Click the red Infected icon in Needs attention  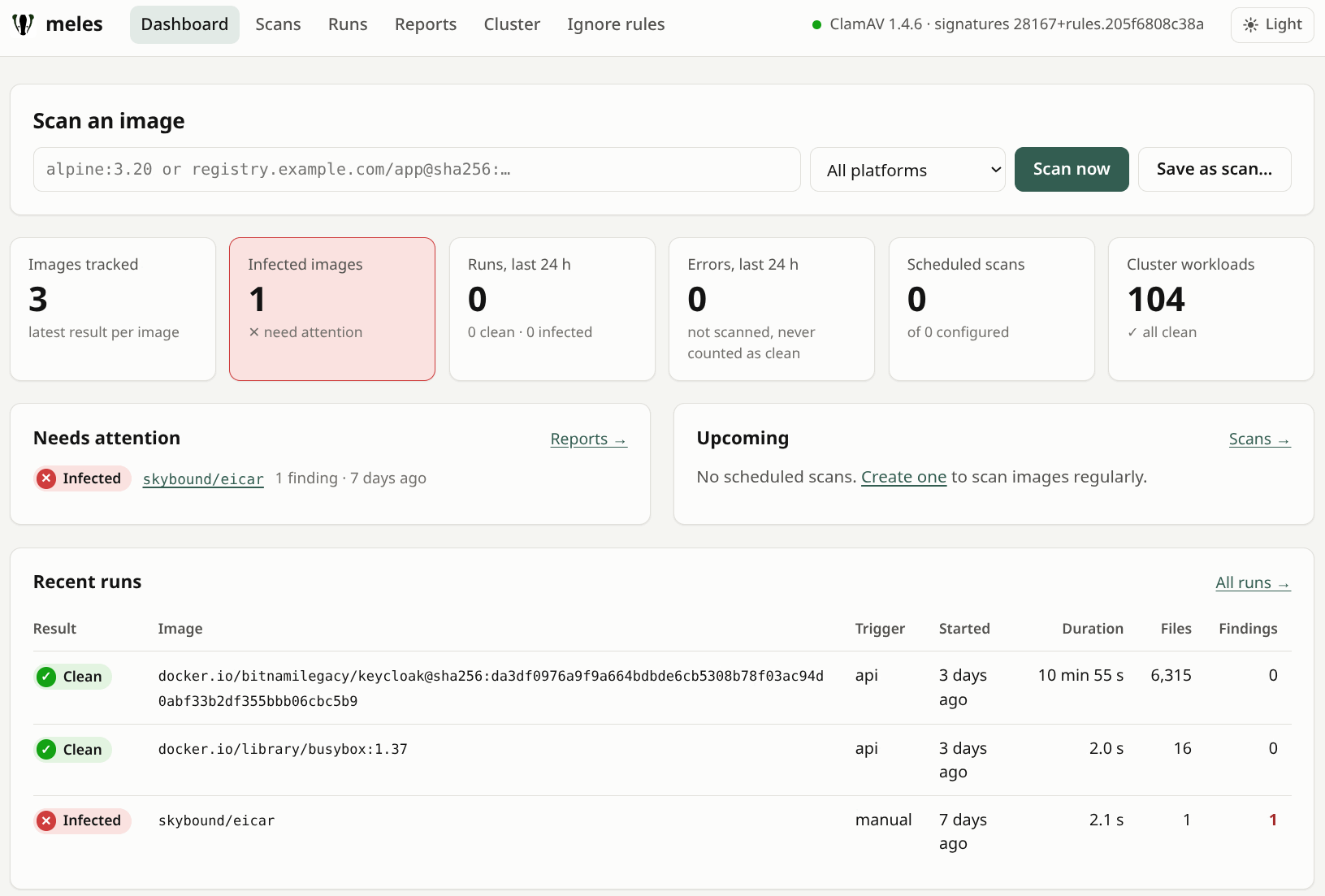click(46, 478)
